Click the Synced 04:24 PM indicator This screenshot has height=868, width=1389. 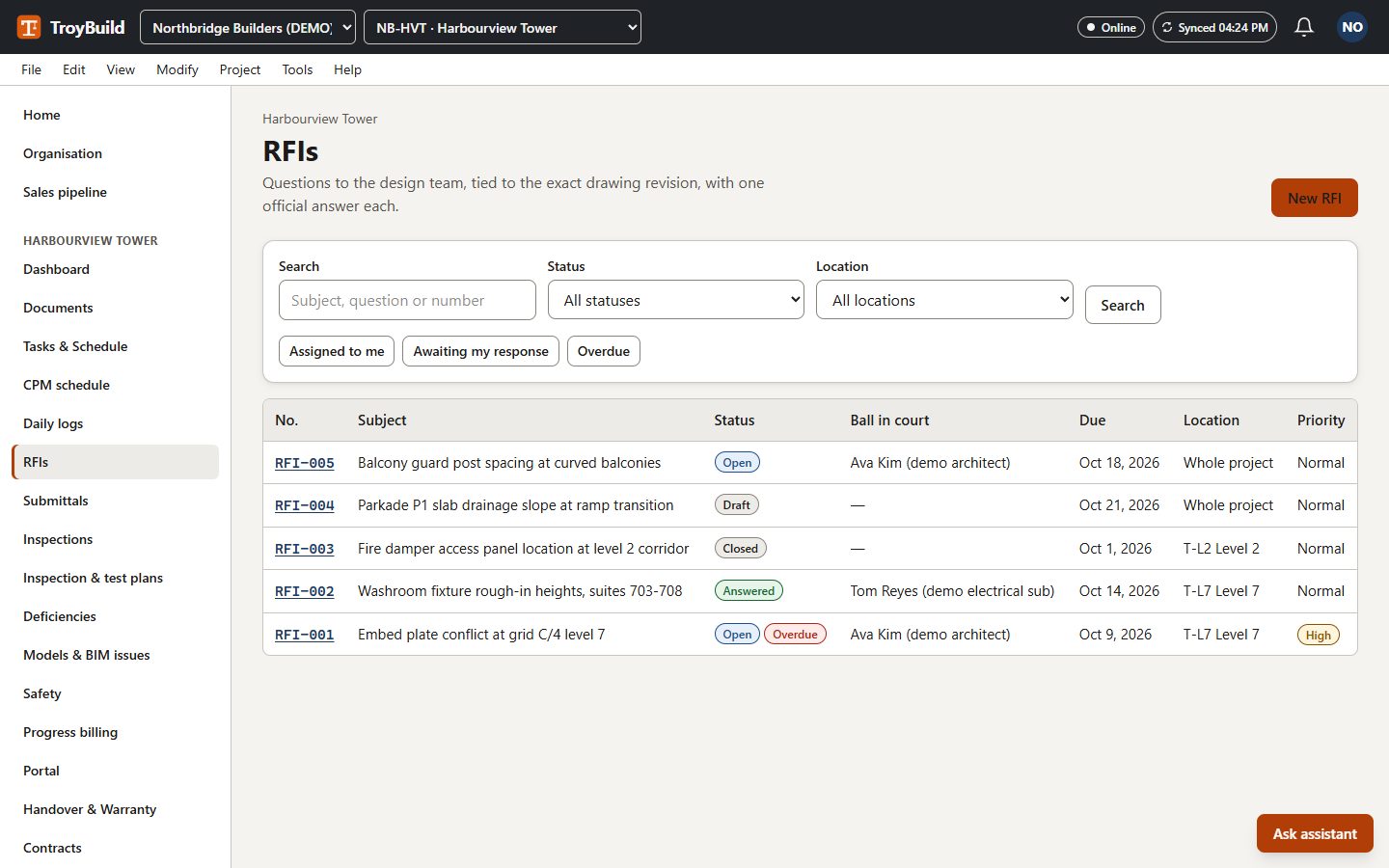1214,27
